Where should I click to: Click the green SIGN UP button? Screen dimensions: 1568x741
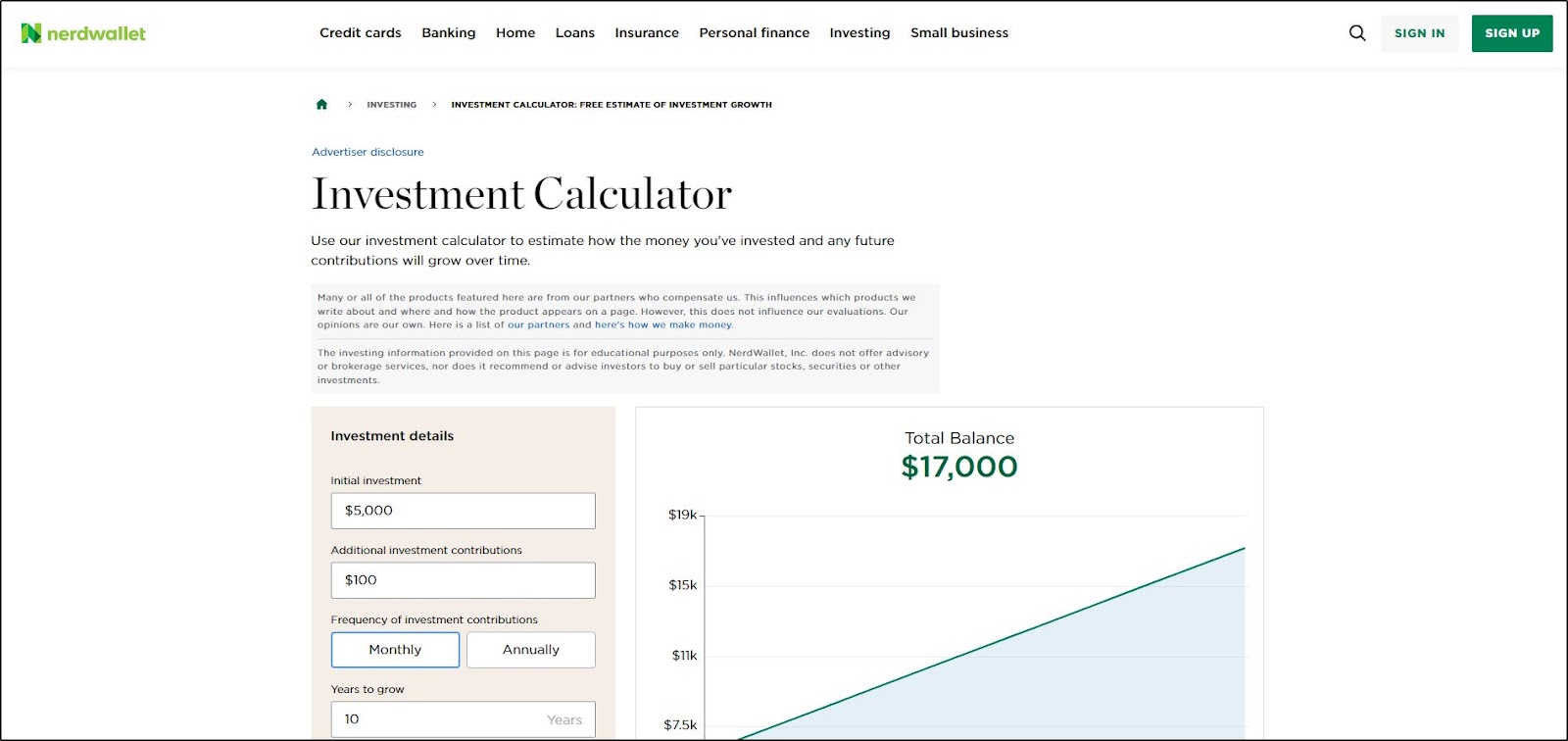coord(1512,33)
